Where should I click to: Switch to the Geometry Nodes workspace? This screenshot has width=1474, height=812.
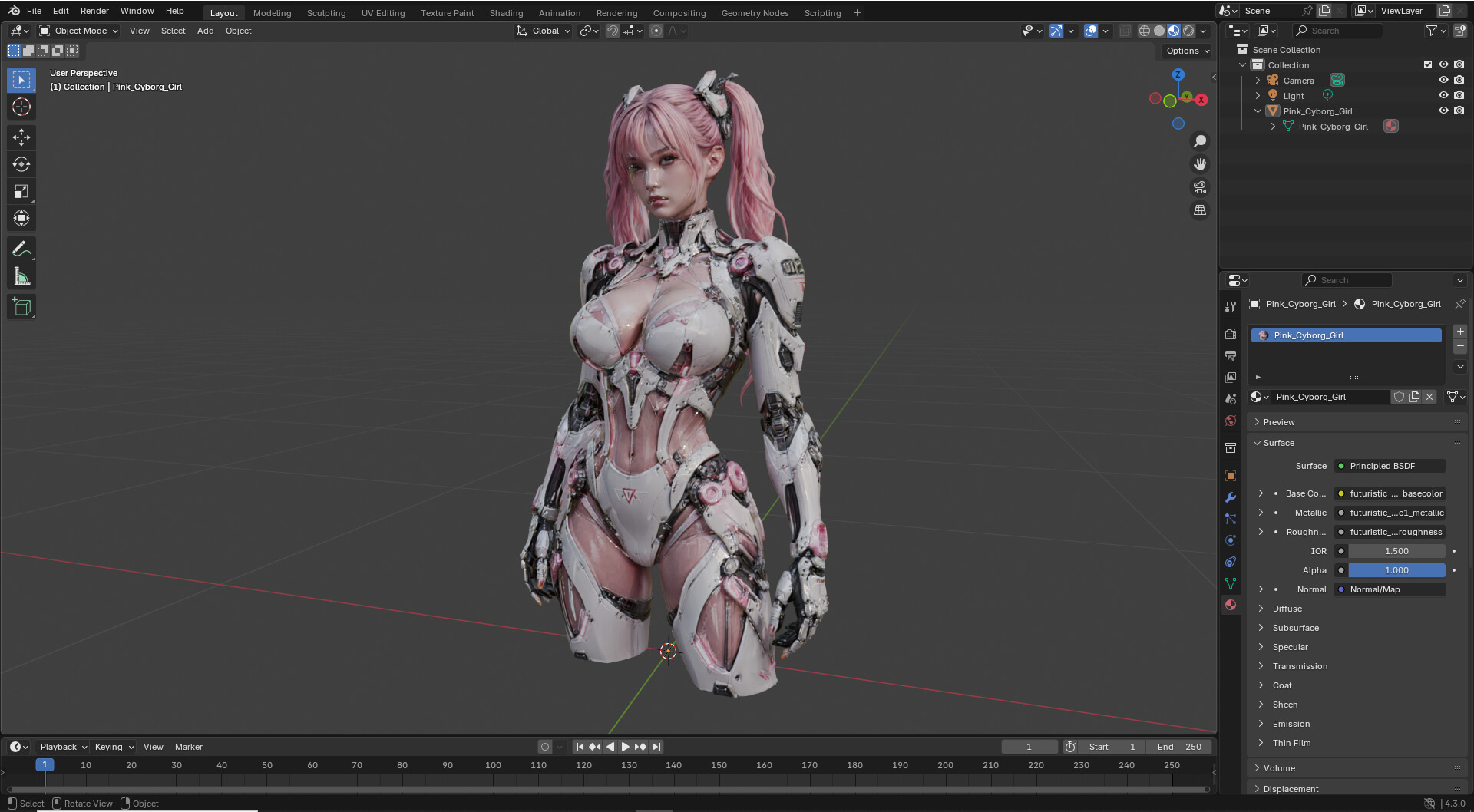tap(755, 12)
